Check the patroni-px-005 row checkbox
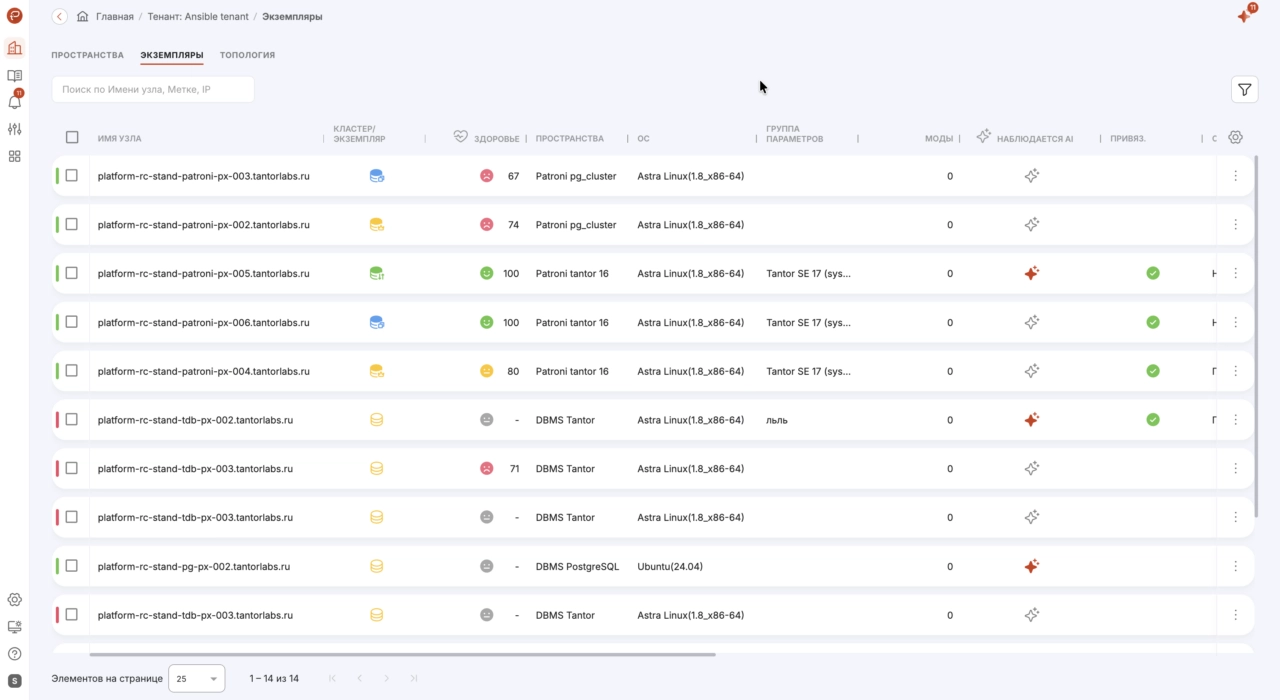The width and height of the screenshot is (1280, 700). pyautogui.click(x=72, y=273)
